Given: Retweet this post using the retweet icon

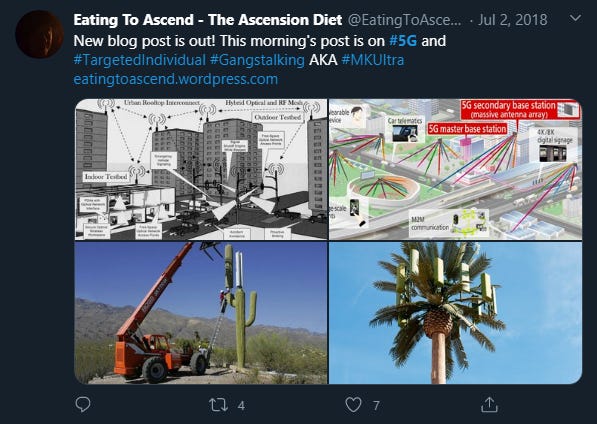Looking at the screenshot, I should 219,405.
